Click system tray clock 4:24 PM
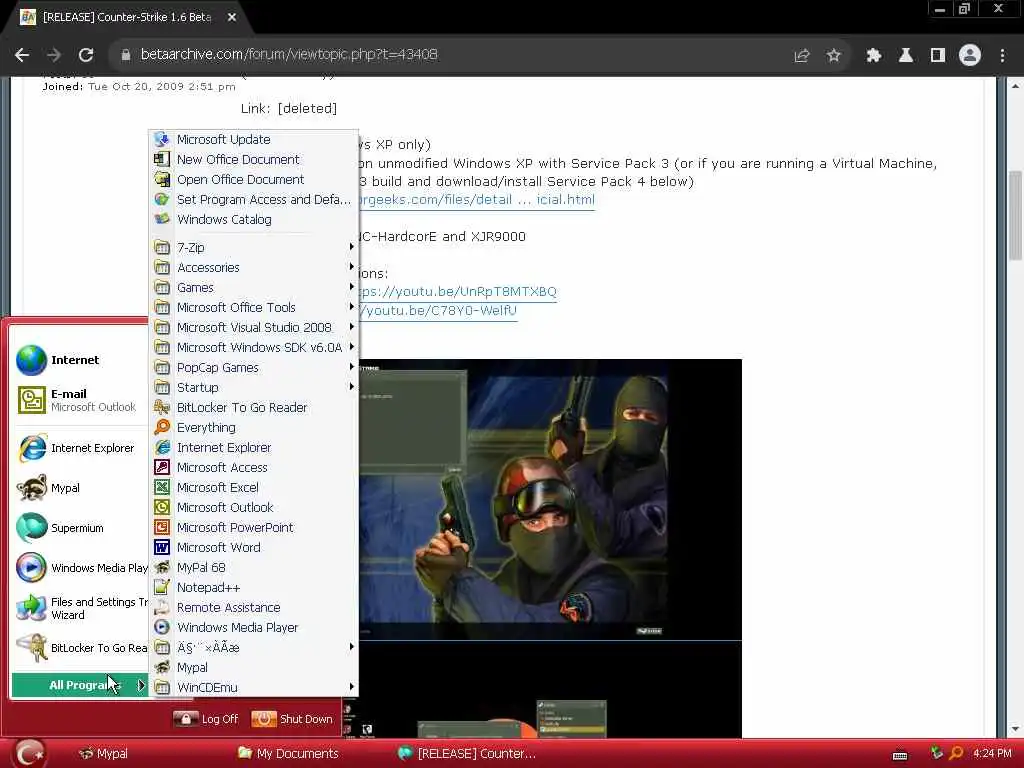This screenshot has width=1024, height=768. pyautogui.click(x=992, y=753)
